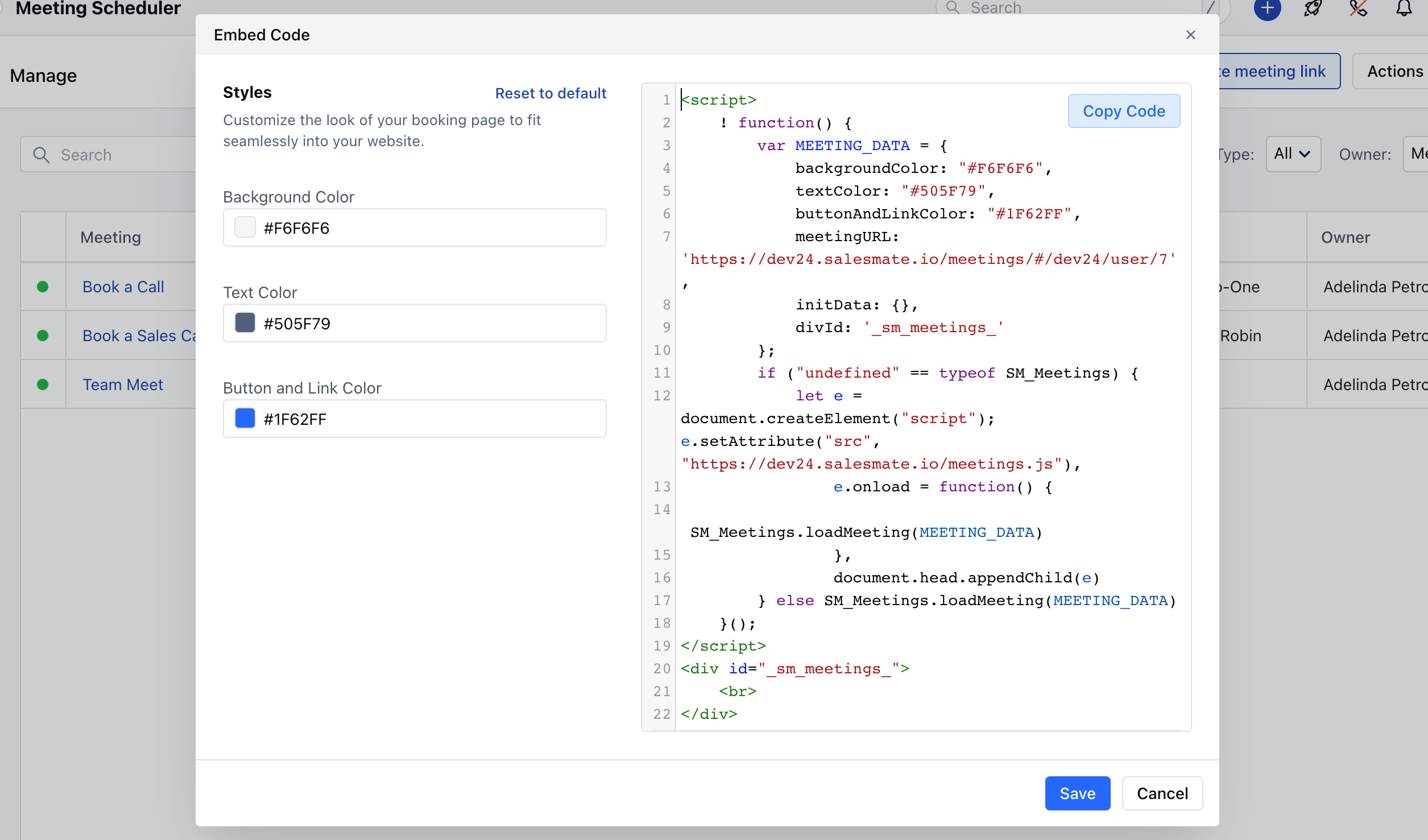Viewport: 1428px width, 840px height.
Task: Click the Background Color swatch
Action: (245, 227)
